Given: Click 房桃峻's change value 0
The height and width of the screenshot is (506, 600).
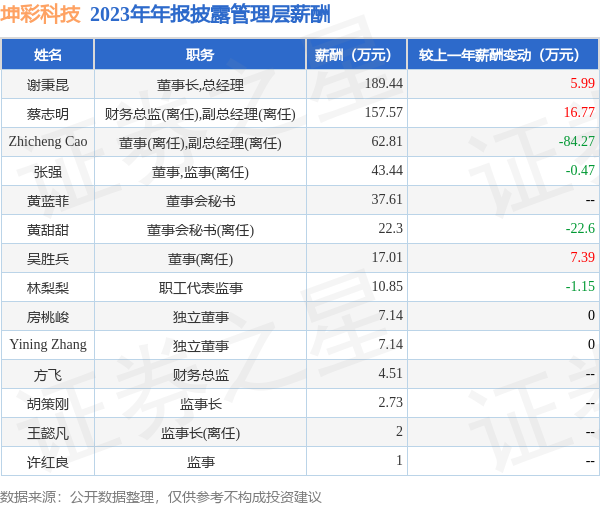Looking at the screenshot, I should pyautogui.click(x=591, y=315).
